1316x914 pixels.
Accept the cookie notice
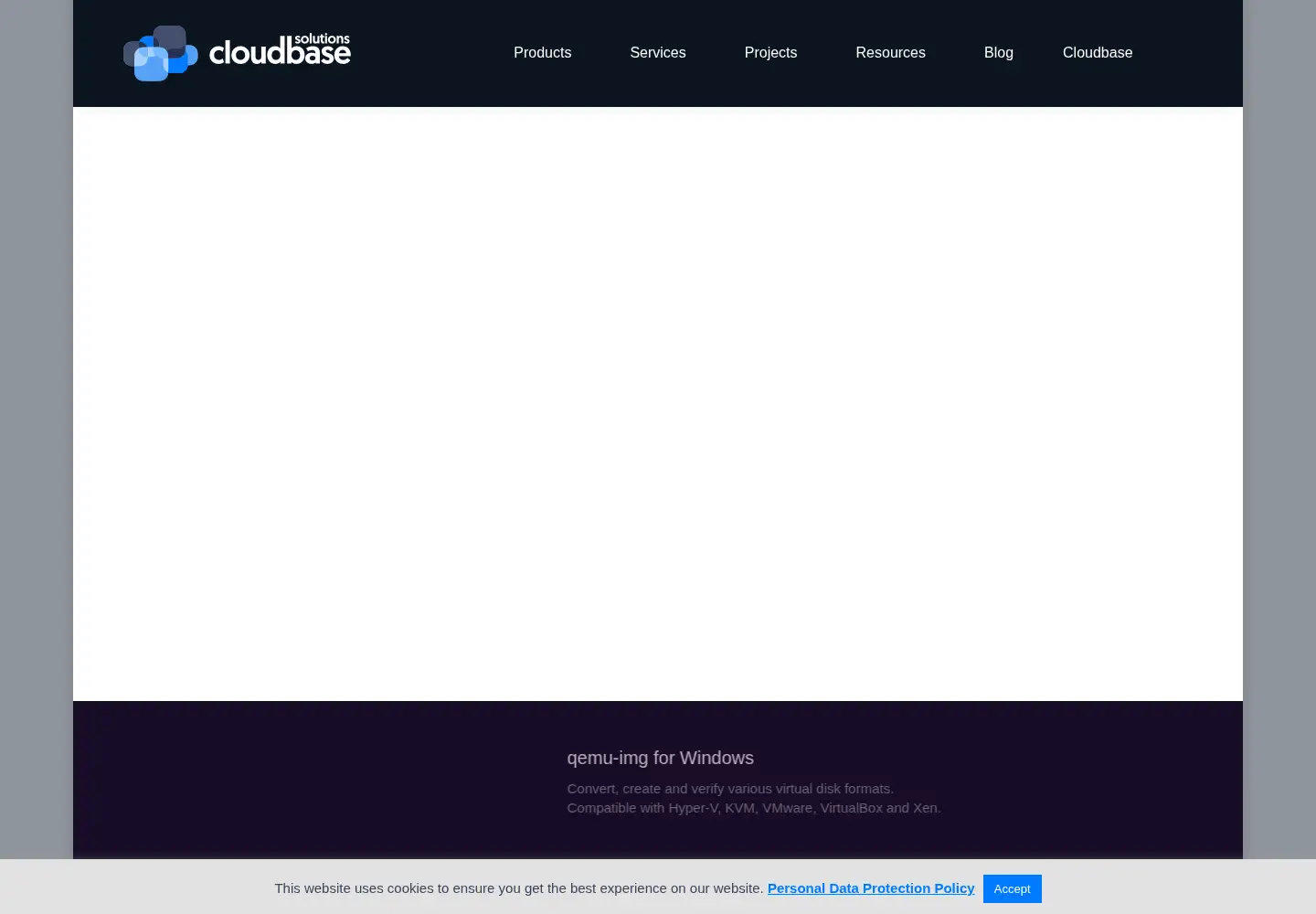coord(1012,888)
